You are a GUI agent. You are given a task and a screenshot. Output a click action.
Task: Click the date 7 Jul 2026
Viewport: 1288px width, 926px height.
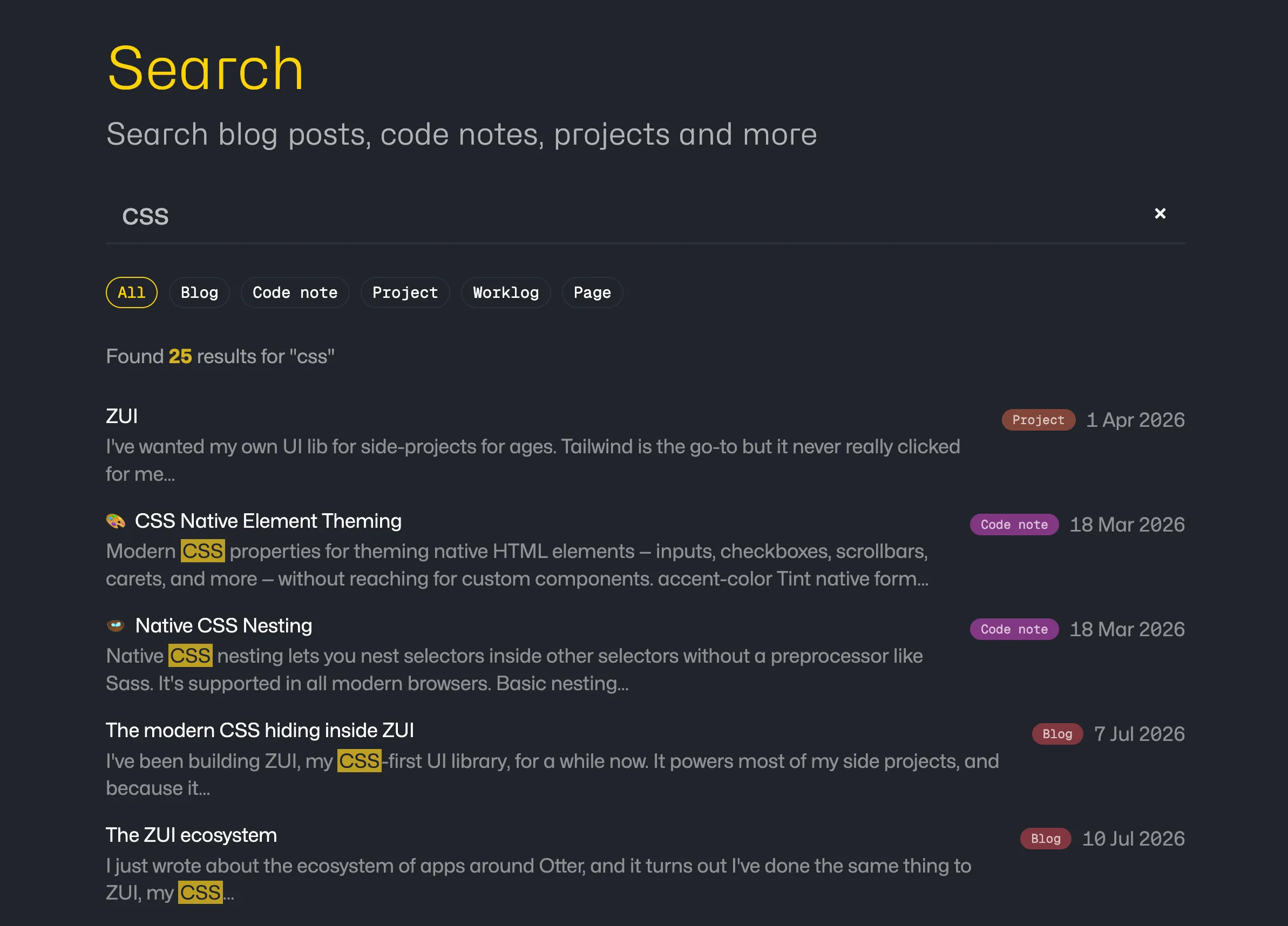(1139, 733)
